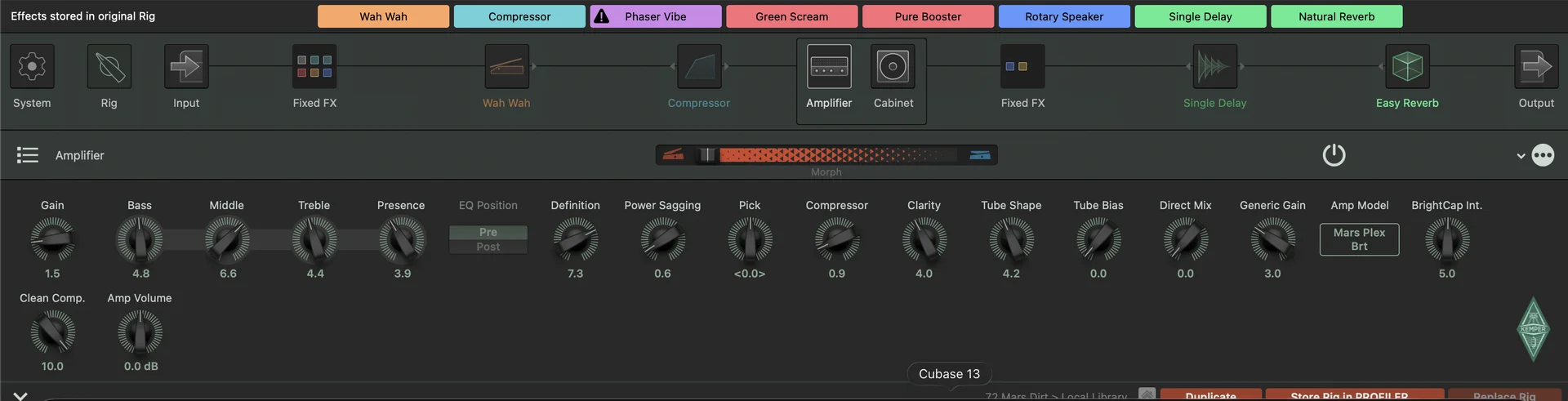Viewport: 1568px width, 401px height.
Task: Select the Single Delay module in chain
Action: (1214, 66)
